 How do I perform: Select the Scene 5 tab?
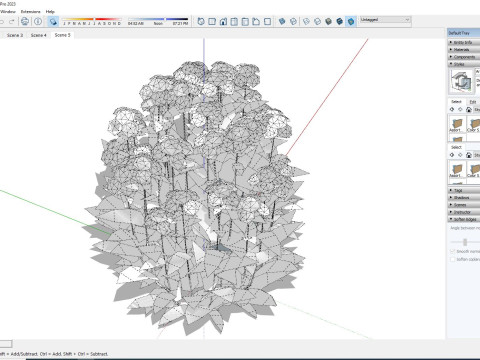pyautogui.click(x=63, y=35)
